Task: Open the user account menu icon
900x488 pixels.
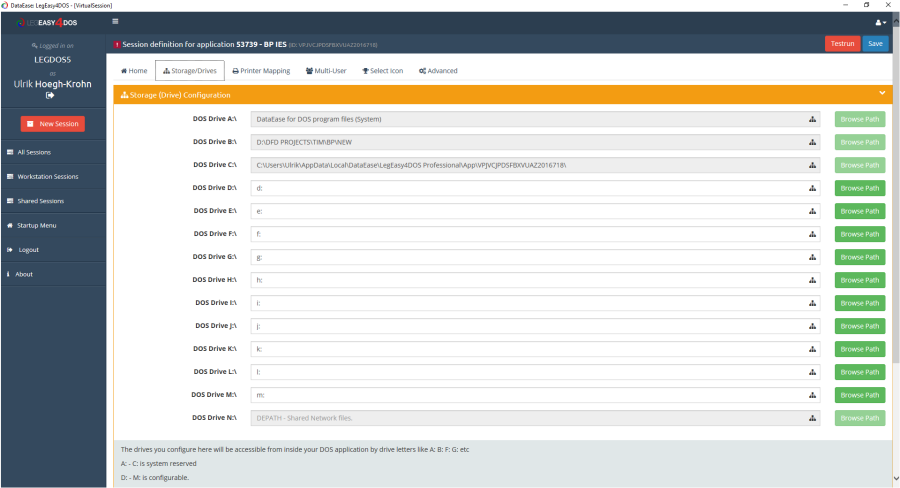Action: click(880, 22)
